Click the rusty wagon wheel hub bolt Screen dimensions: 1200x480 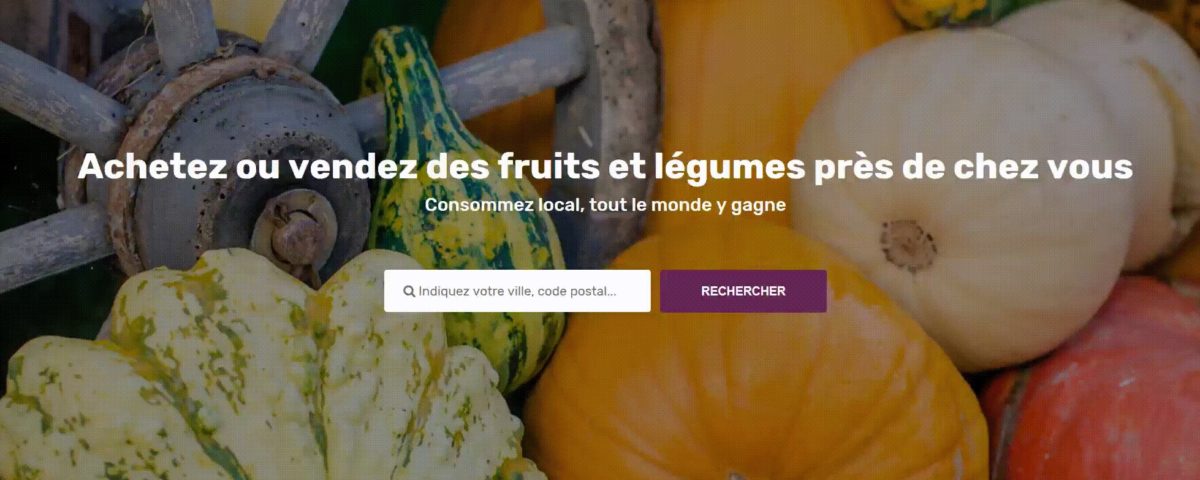click(296, 238)
